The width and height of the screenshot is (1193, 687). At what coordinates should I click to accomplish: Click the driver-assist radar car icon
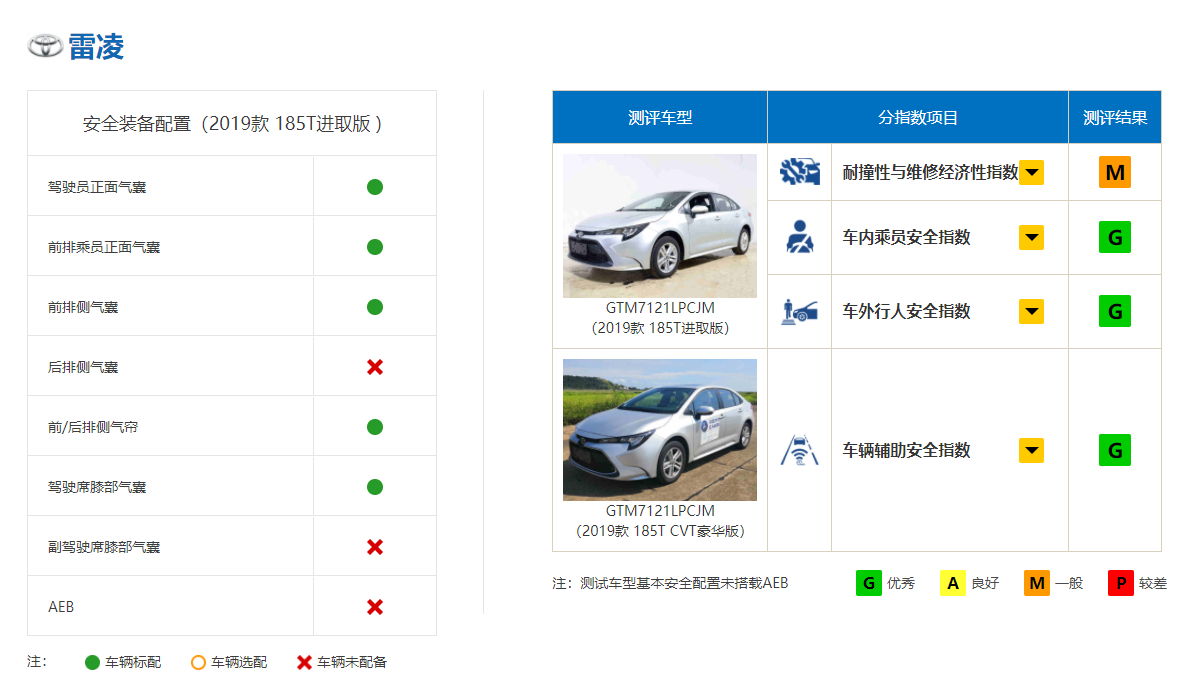click(800, 450)
